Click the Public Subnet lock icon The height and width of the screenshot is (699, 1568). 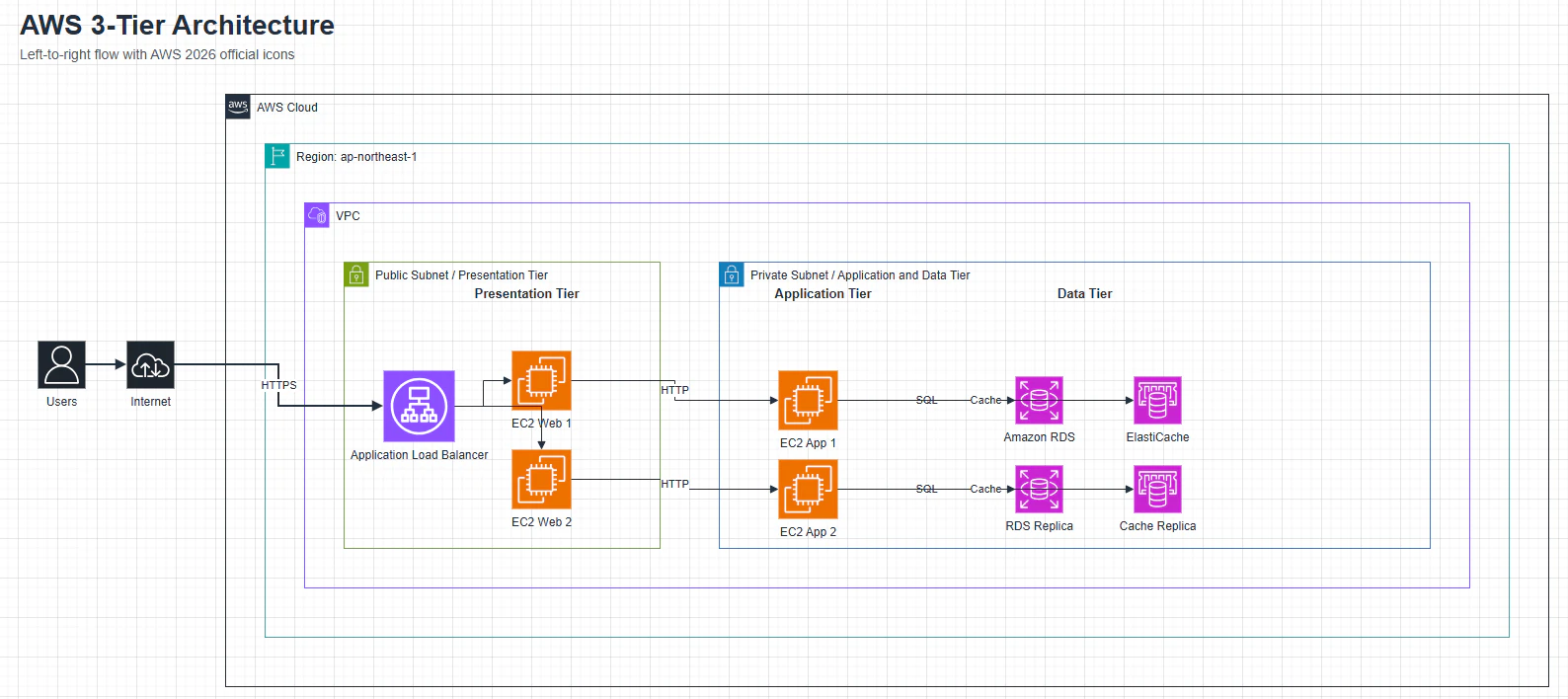tap(356, 274)
